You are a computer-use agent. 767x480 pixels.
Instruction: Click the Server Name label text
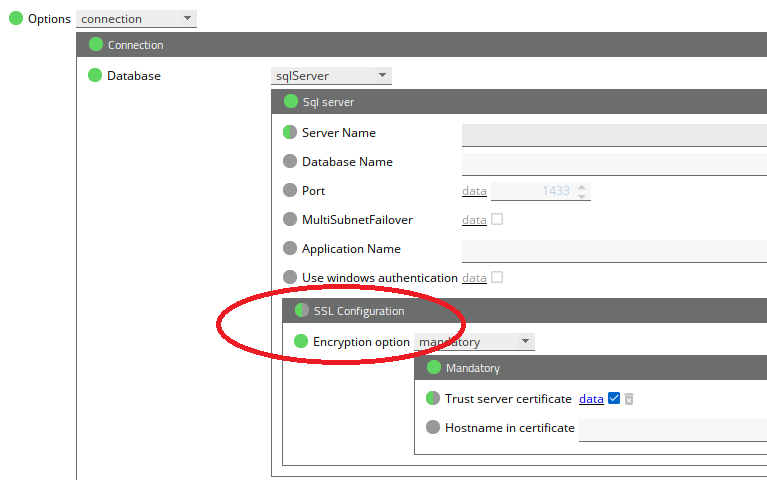tap(338, 133)
